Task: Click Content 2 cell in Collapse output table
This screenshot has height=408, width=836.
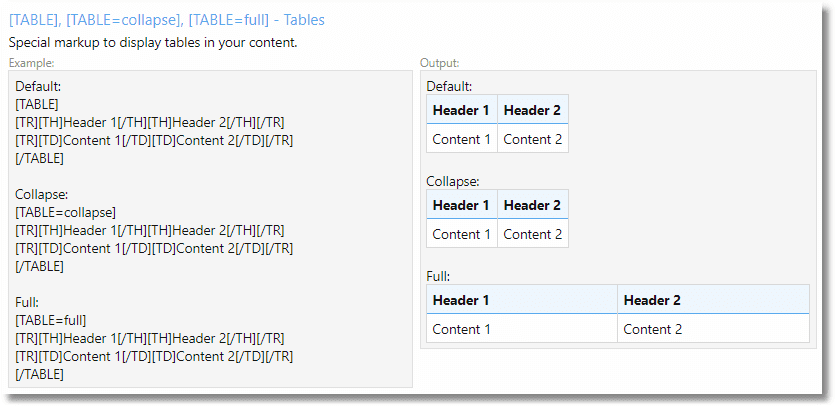Action: [532, 234]
